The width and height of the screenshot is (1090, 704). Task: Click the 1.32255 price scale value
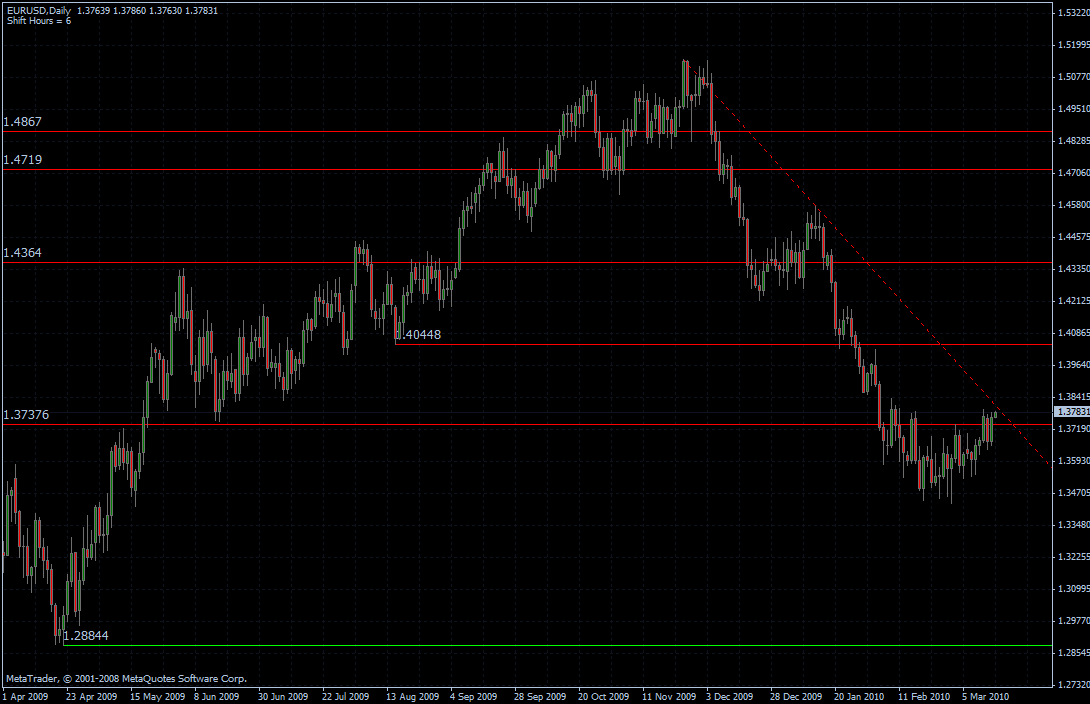1074,557
